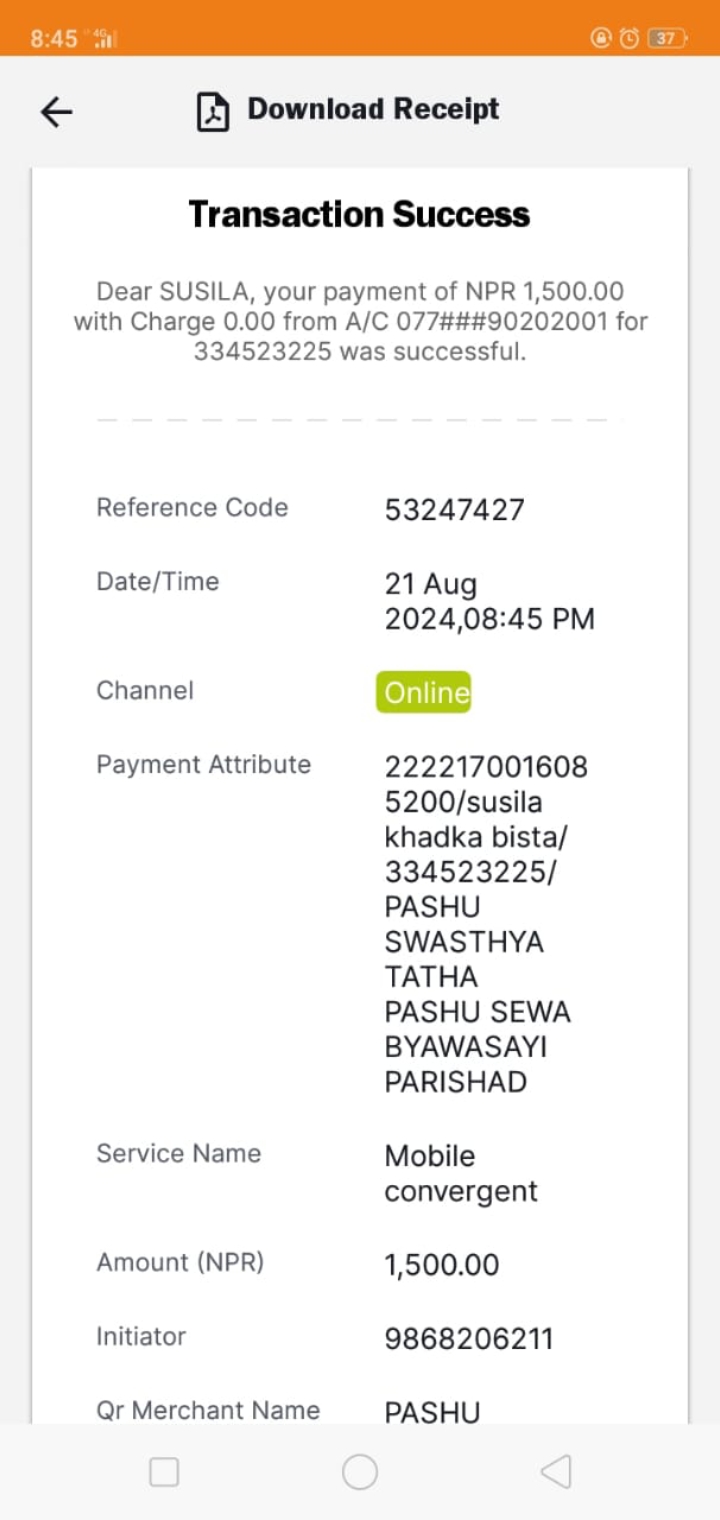The height and width of the screenshot is (1520, 720).
Task: Tap the alarm clock status icon
Action: [x=629, y=38]
